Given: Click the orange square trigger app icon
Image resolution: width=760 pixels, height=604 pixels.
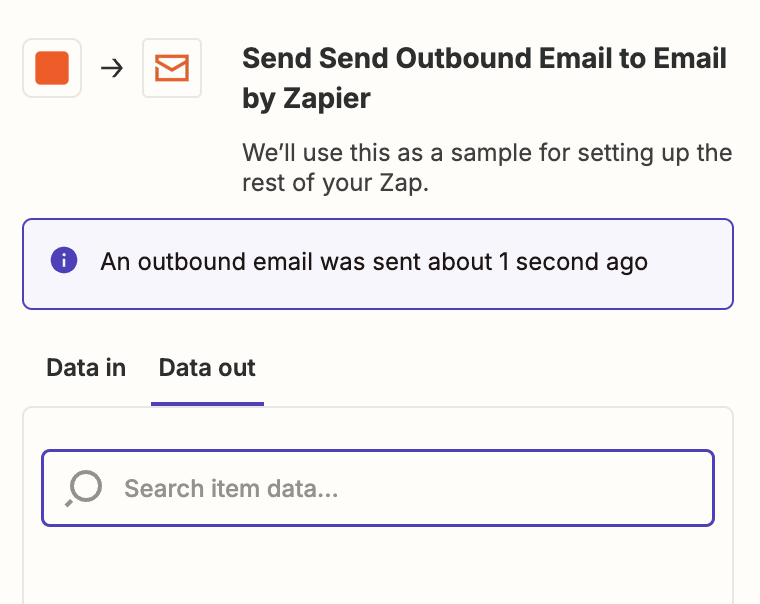Looking at the screenshot, I should 52,68.
